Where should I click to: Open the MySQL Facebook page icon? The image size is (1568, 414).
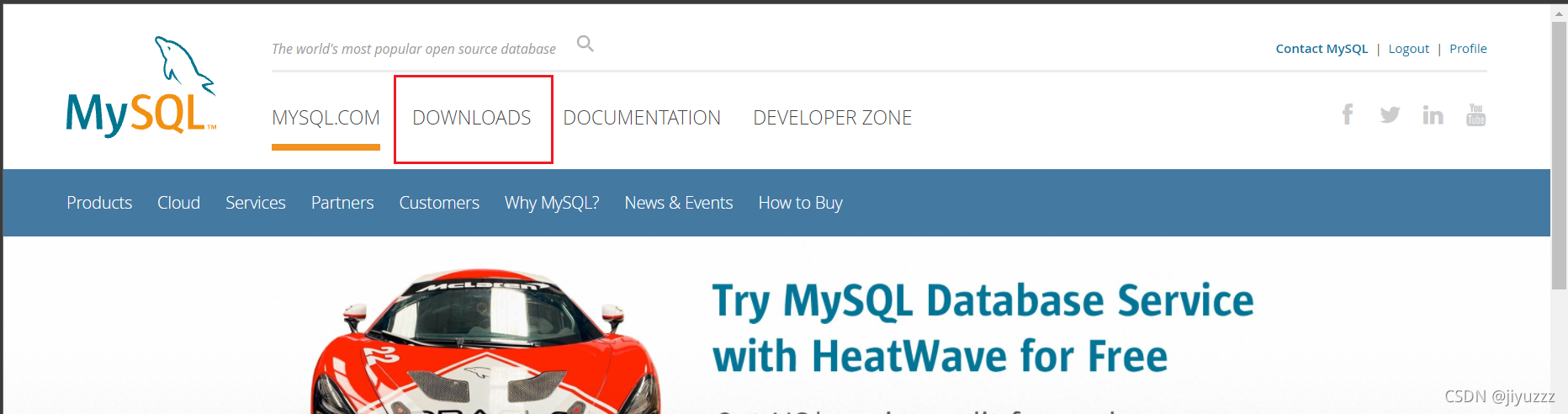[1348, 114]
